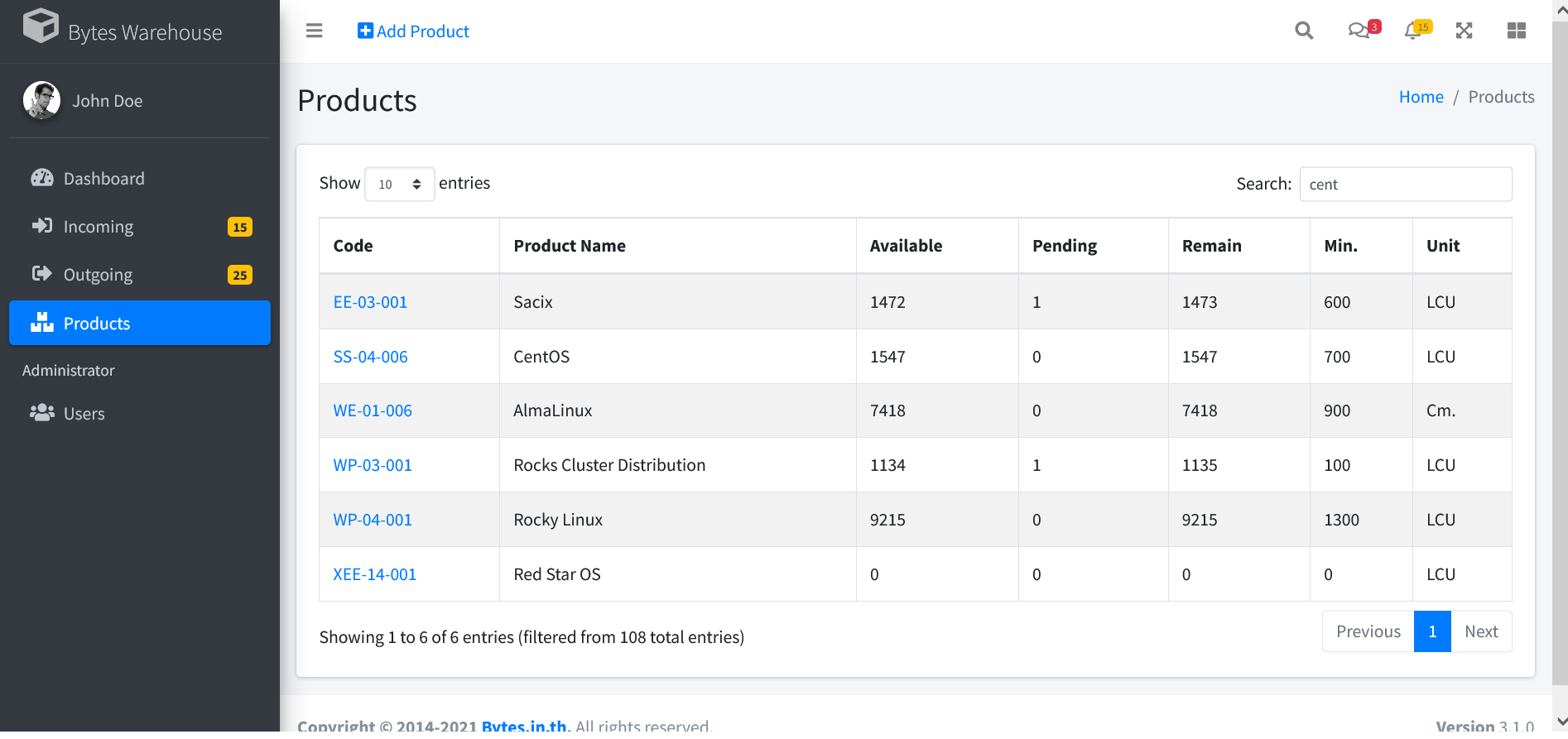Screen dimensions: 1568x739
Task: Click the Administrator section header
Action: point(69,371)
